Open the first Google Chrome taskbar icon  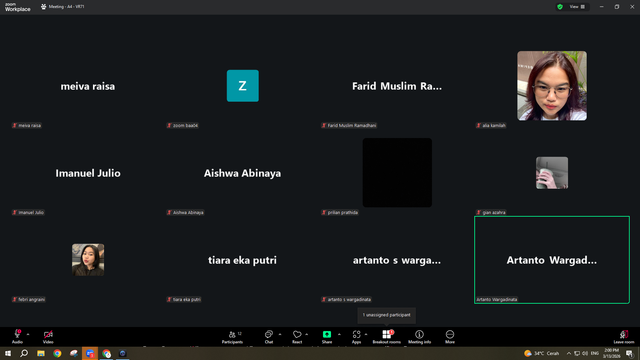[57, 353]
